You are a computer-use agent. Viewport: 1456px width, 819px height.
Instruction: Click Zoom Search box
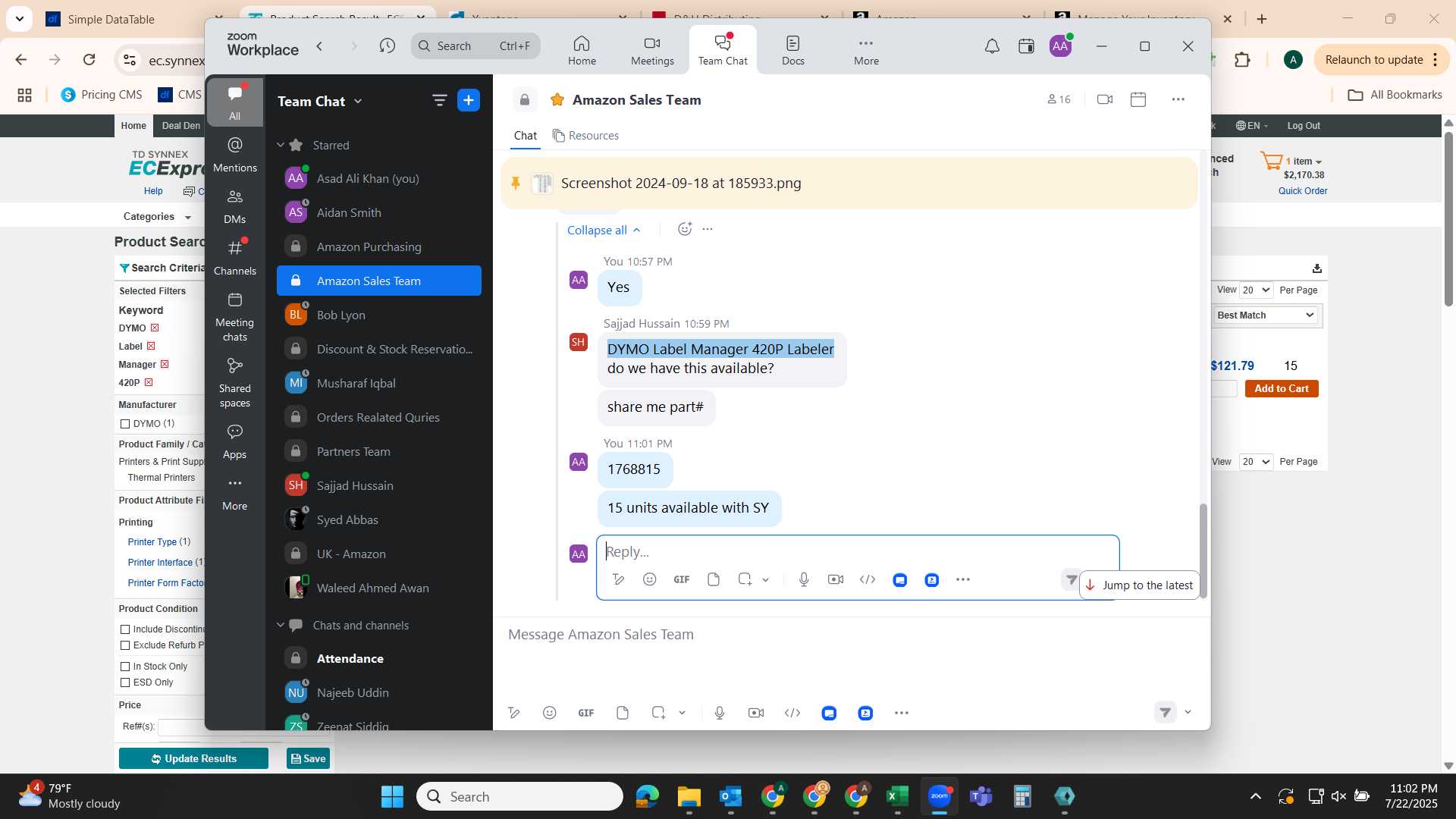coord(476,45)
